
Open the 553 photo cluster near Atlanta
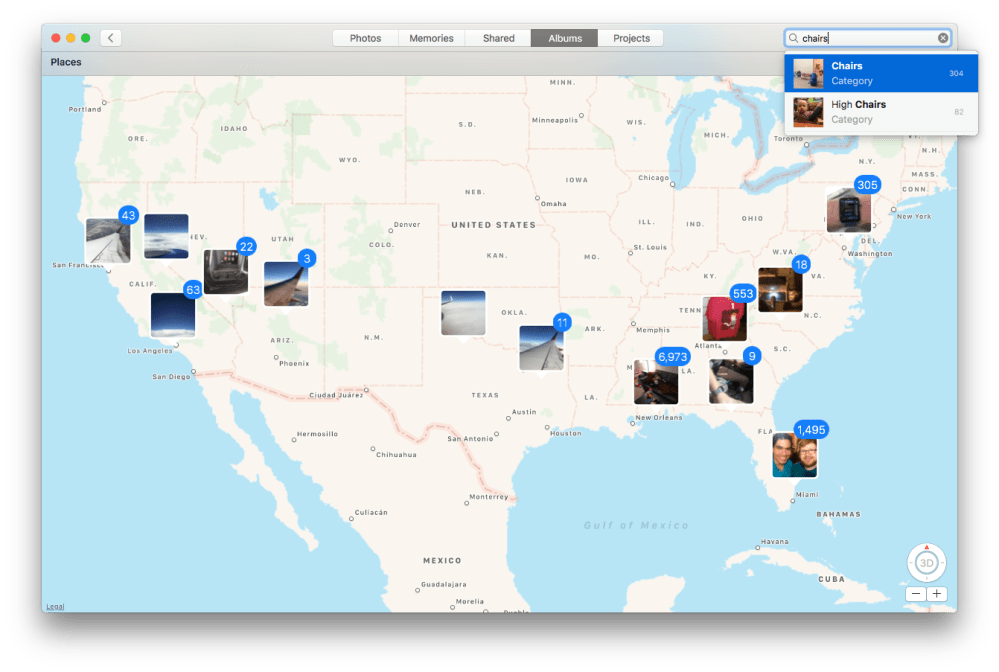[x=724, y=319]
